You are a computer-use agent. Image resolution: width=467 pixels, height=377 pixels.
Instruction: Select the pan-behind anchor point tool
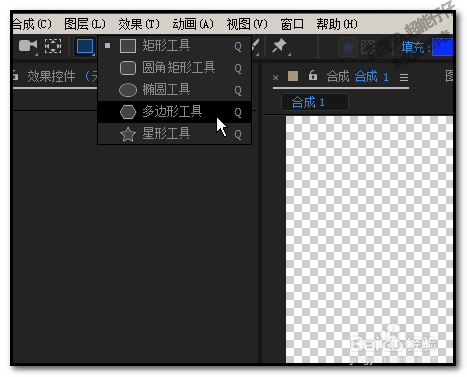point(53,46)
